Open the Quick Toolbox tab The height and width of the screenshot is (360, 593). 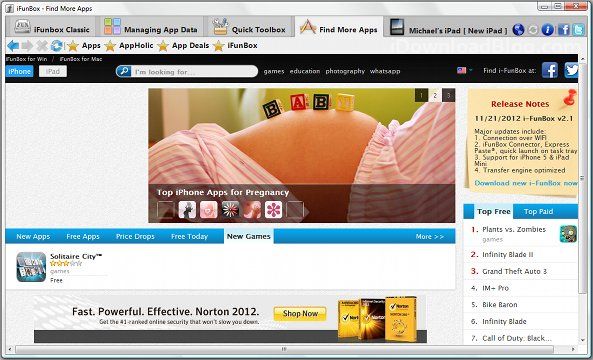pyautogui.click(x=249, y=27)
